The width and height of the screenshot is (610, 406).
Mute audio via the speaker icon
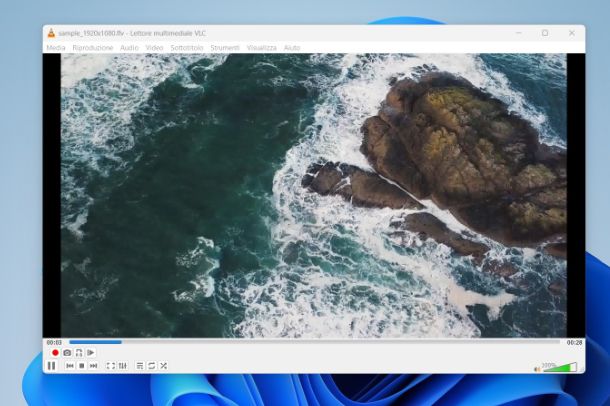[x=537, y=368]
